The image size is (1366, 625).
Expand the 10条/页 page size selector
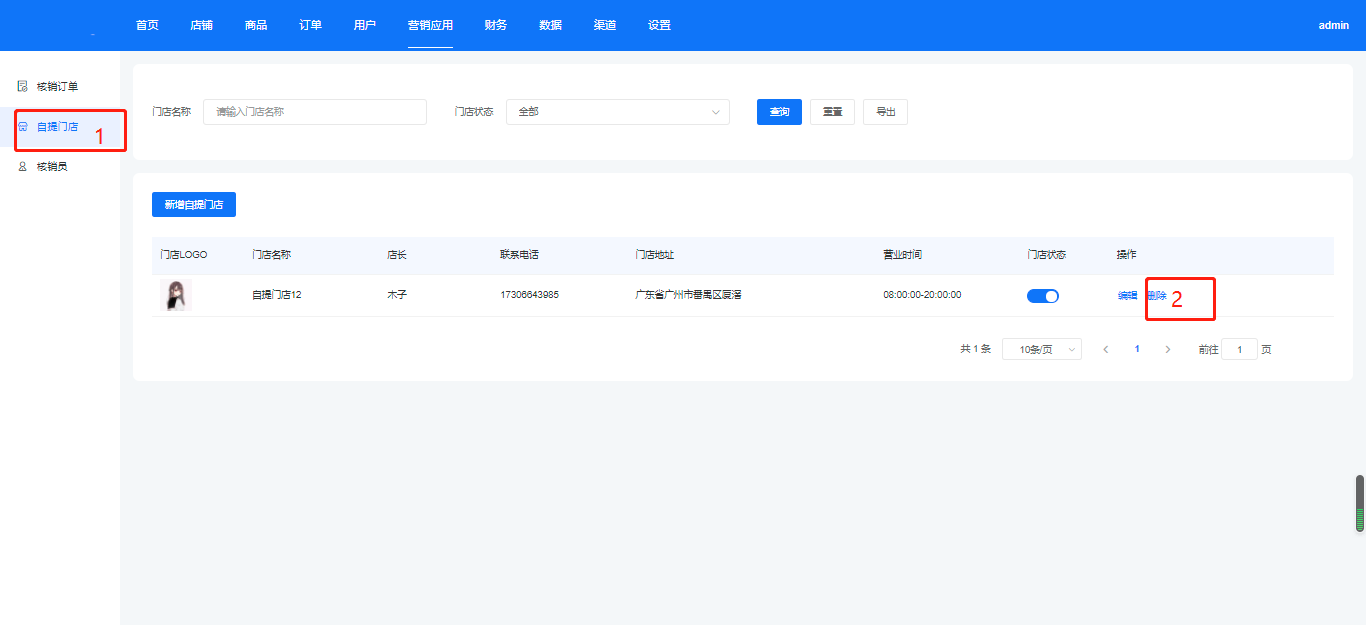[x=1041, y=350]
